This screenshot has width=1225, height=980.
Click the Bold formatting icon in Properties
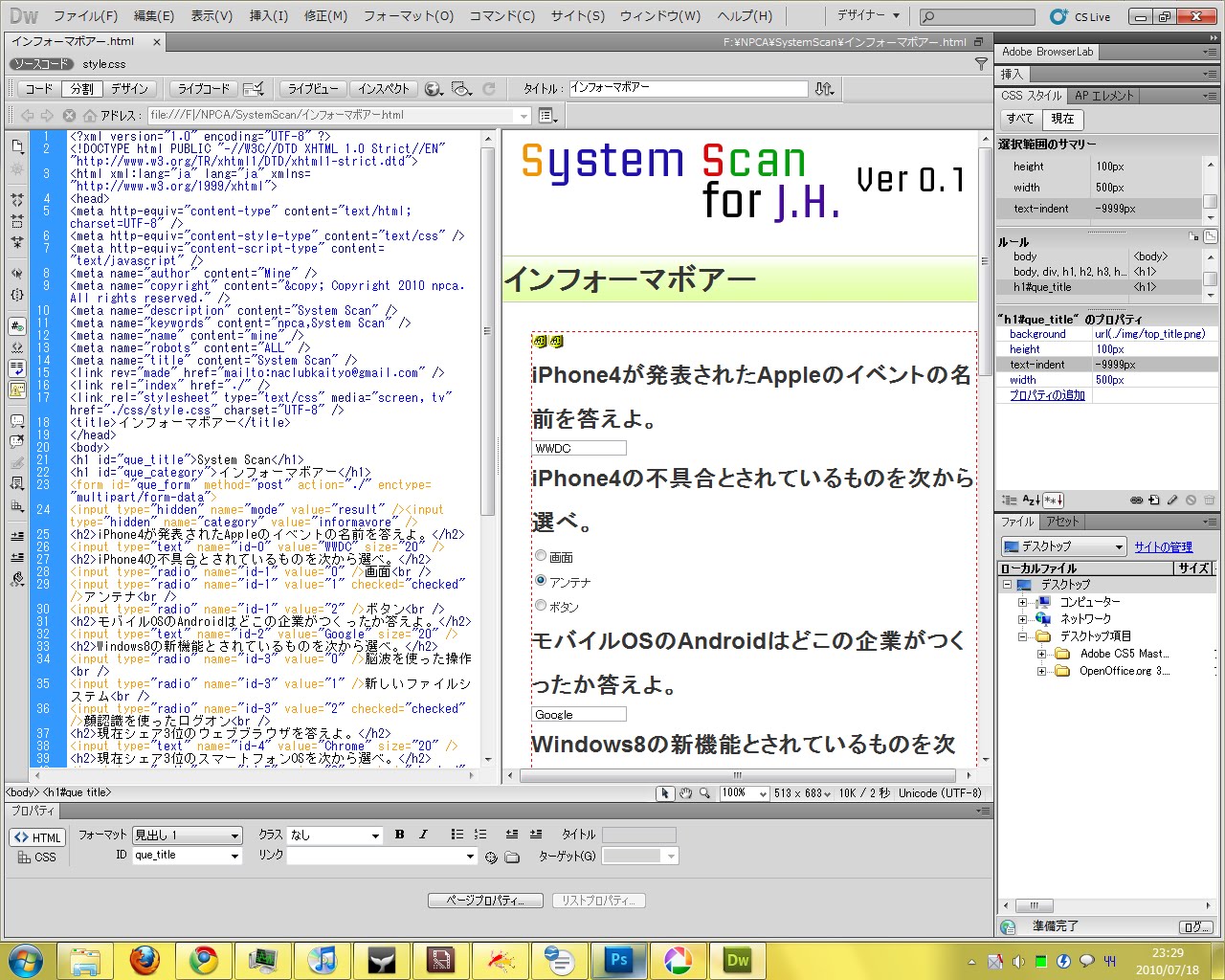(400, 835)
